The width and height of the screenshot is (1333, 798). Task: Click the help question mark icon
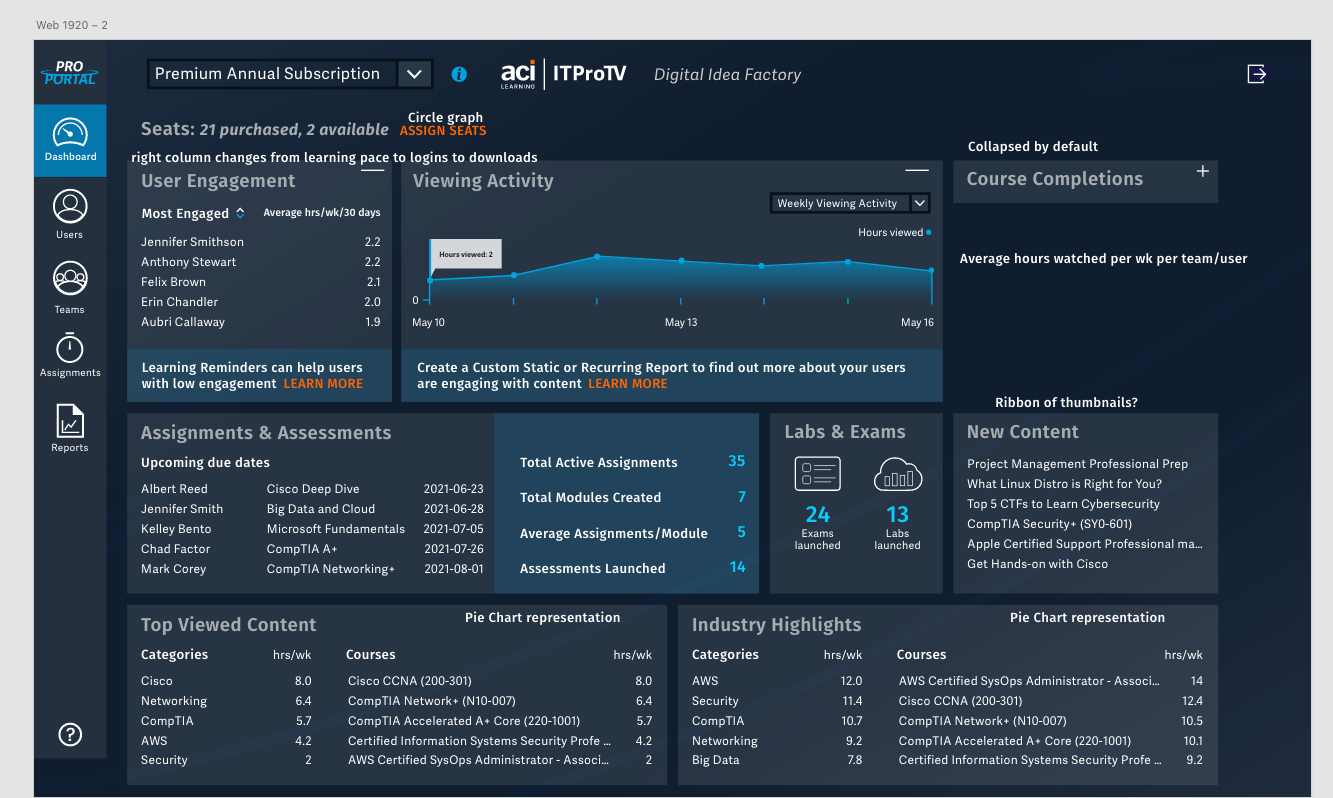click(x=70, y=734)
